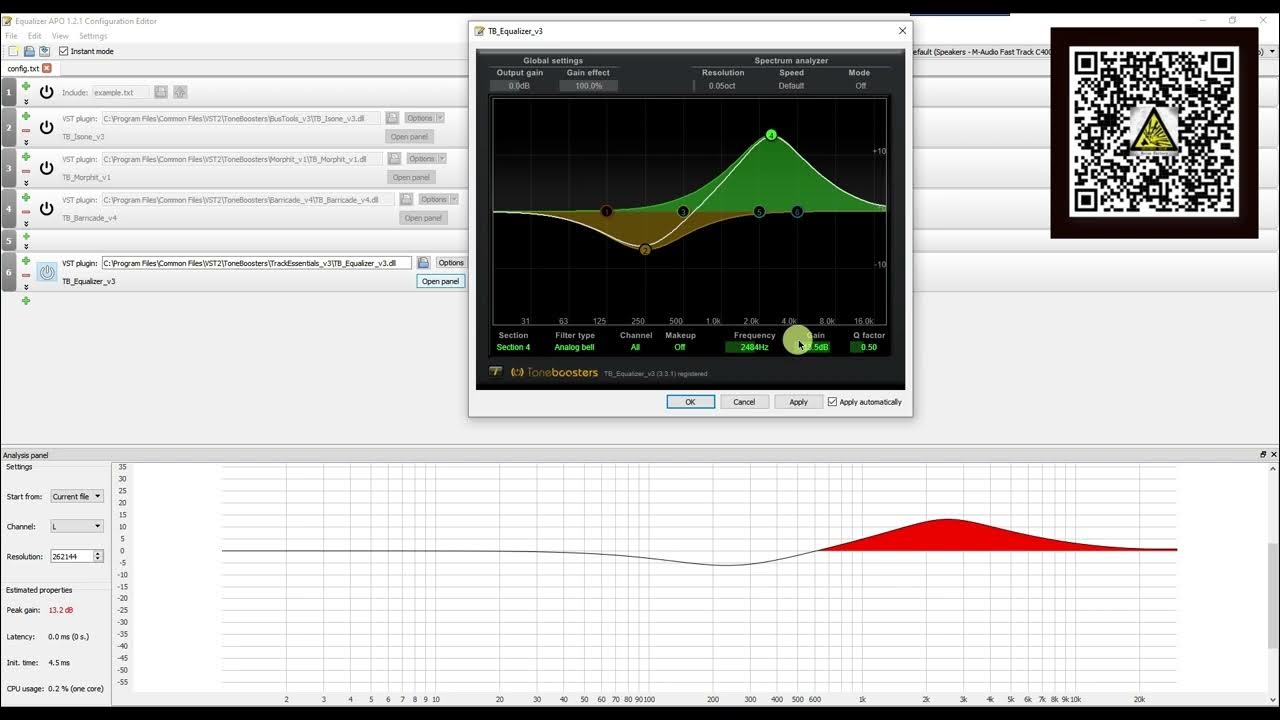The height and width of the screenshot is (720, 1280).
Task: Click OK in TB_Equalizer_v3 dialog
Action: (690, 402)
